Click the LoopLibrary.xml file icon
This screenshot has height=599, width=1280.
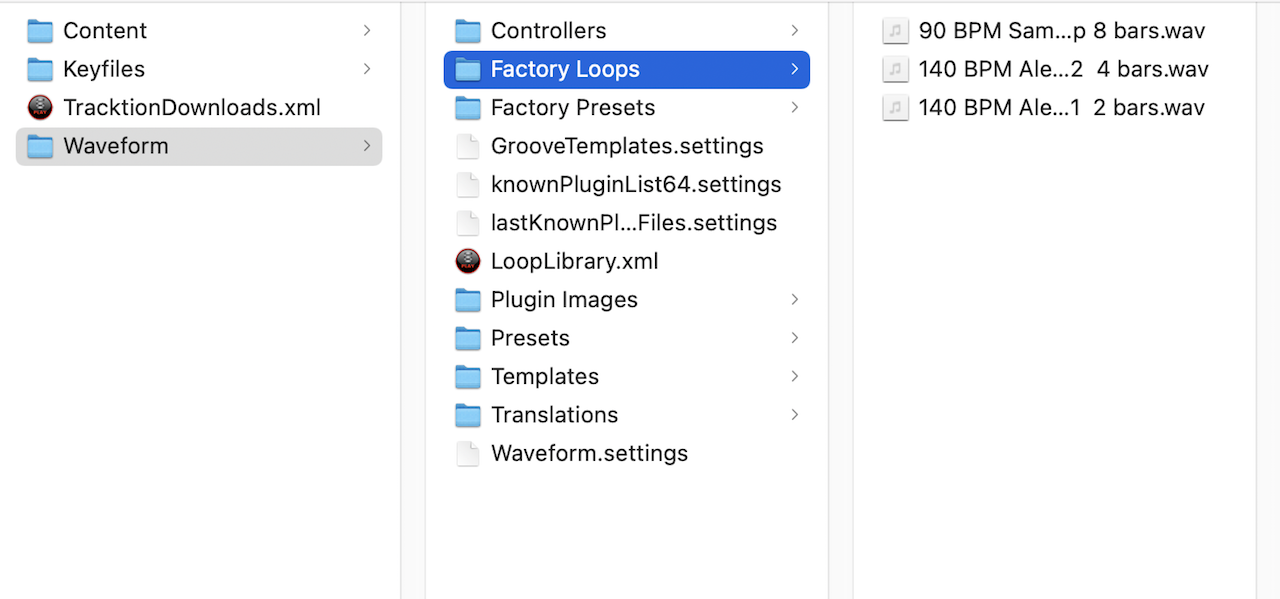click(468, 261)
